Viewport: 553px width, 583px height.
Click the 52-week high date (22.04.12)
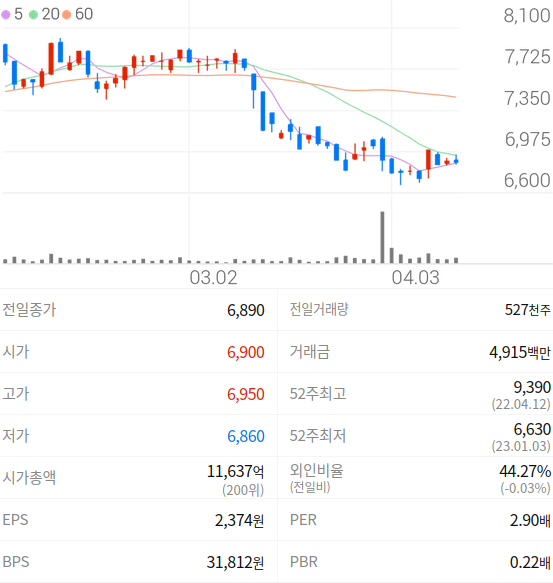coord(521,404)
